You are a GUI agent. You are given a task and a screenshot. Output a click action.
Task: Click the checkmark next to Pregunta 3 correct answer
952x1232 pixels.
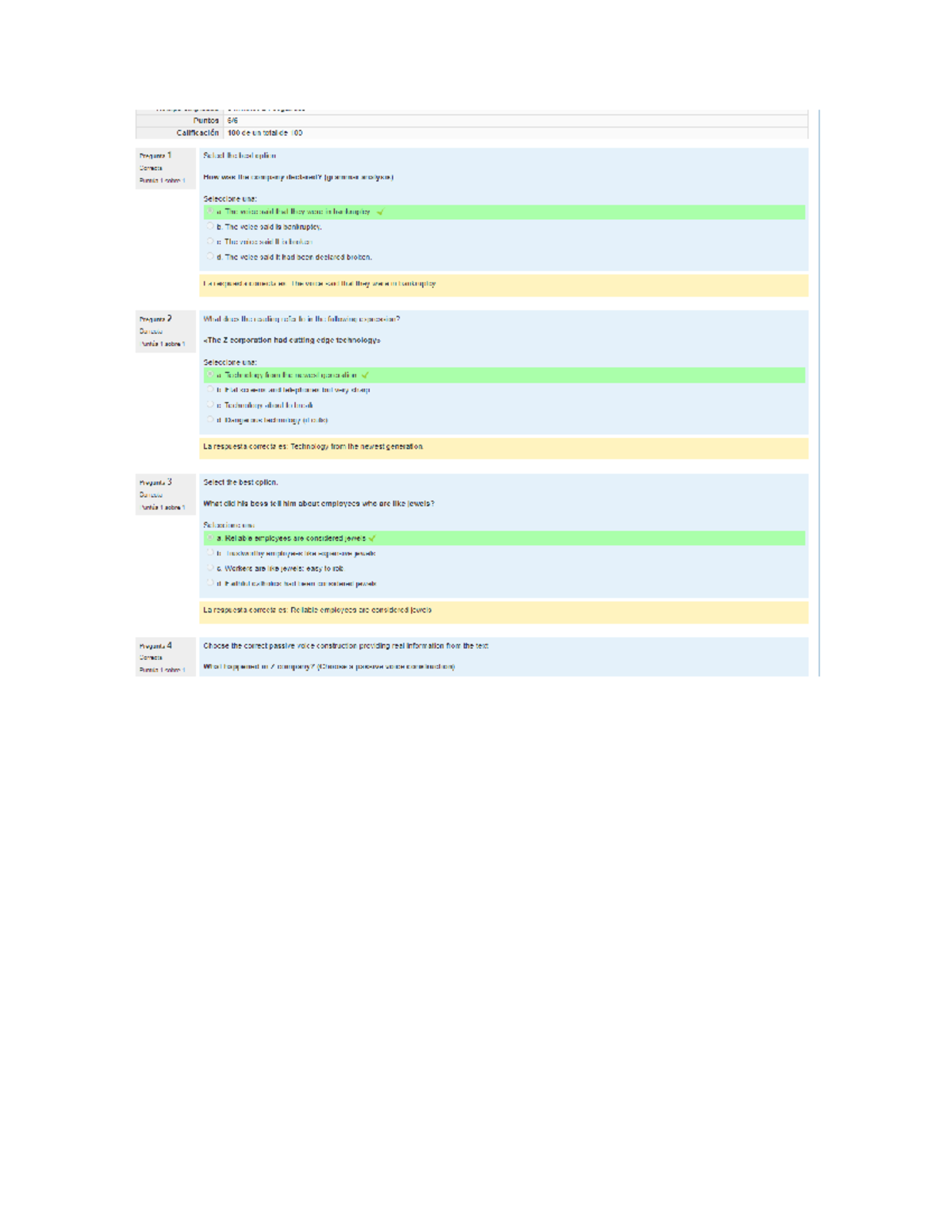[373, 539]
